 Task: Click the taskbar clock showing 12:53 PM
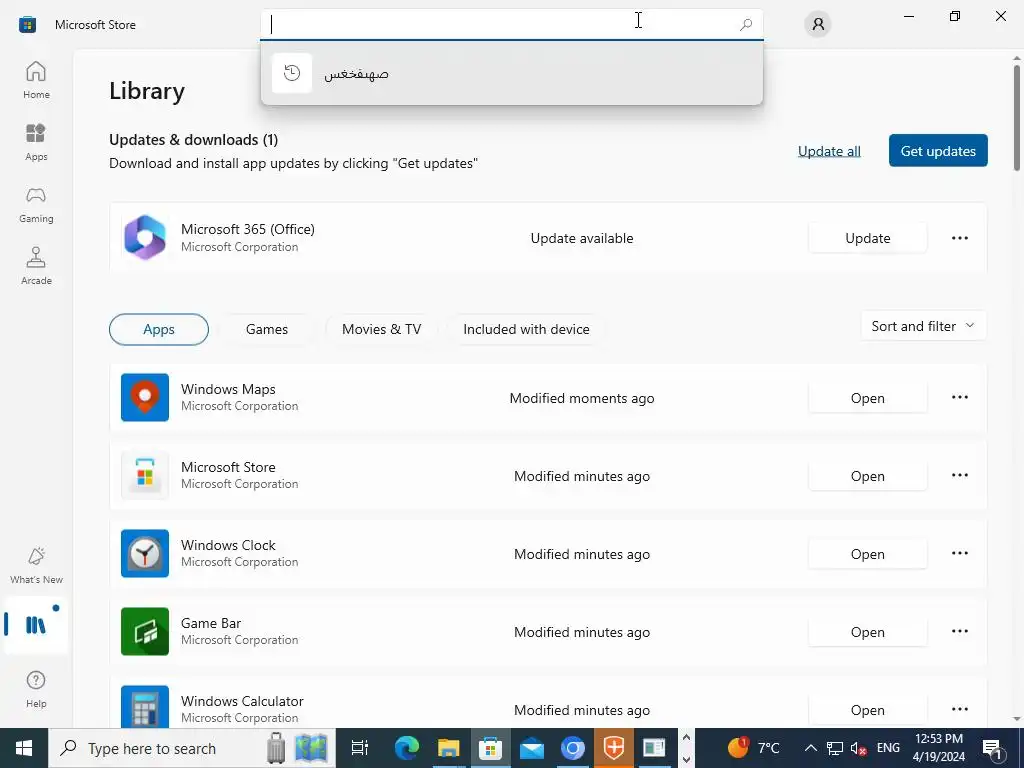click(x=938, y=748)
